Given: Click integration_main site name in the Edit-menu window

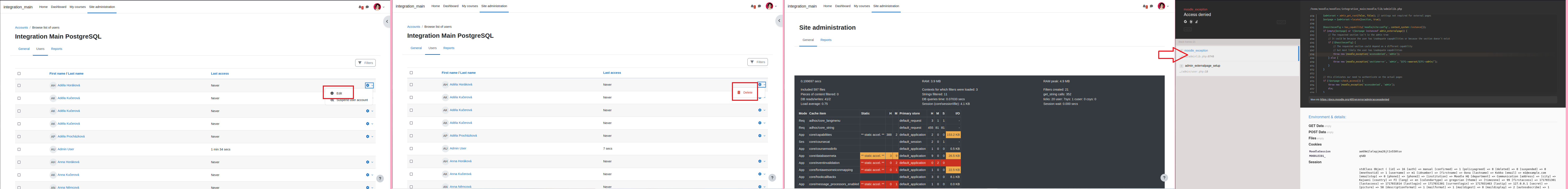Looking at the screenshot, I should coord(18,7).
